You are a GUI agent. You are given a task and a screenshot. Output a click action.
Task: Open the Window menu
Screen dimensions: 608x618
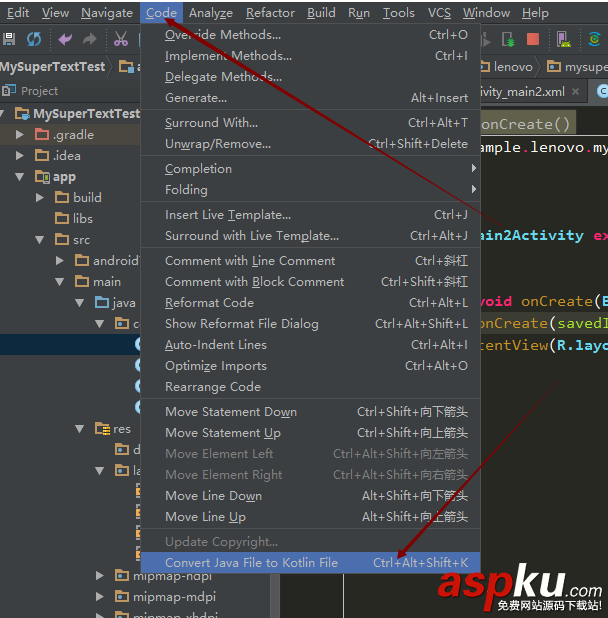[x=486, y=13]
